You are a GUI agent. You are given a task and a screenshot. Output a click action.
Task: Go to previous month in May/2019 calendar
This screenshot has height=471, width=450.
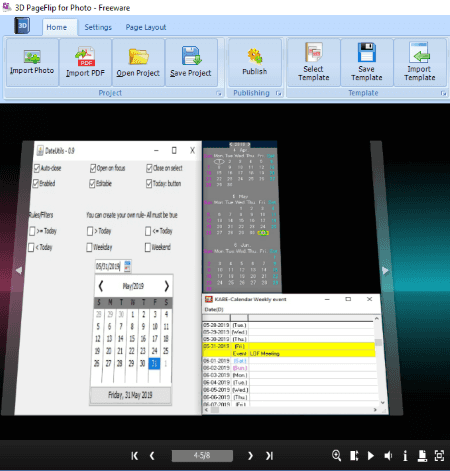101,286
